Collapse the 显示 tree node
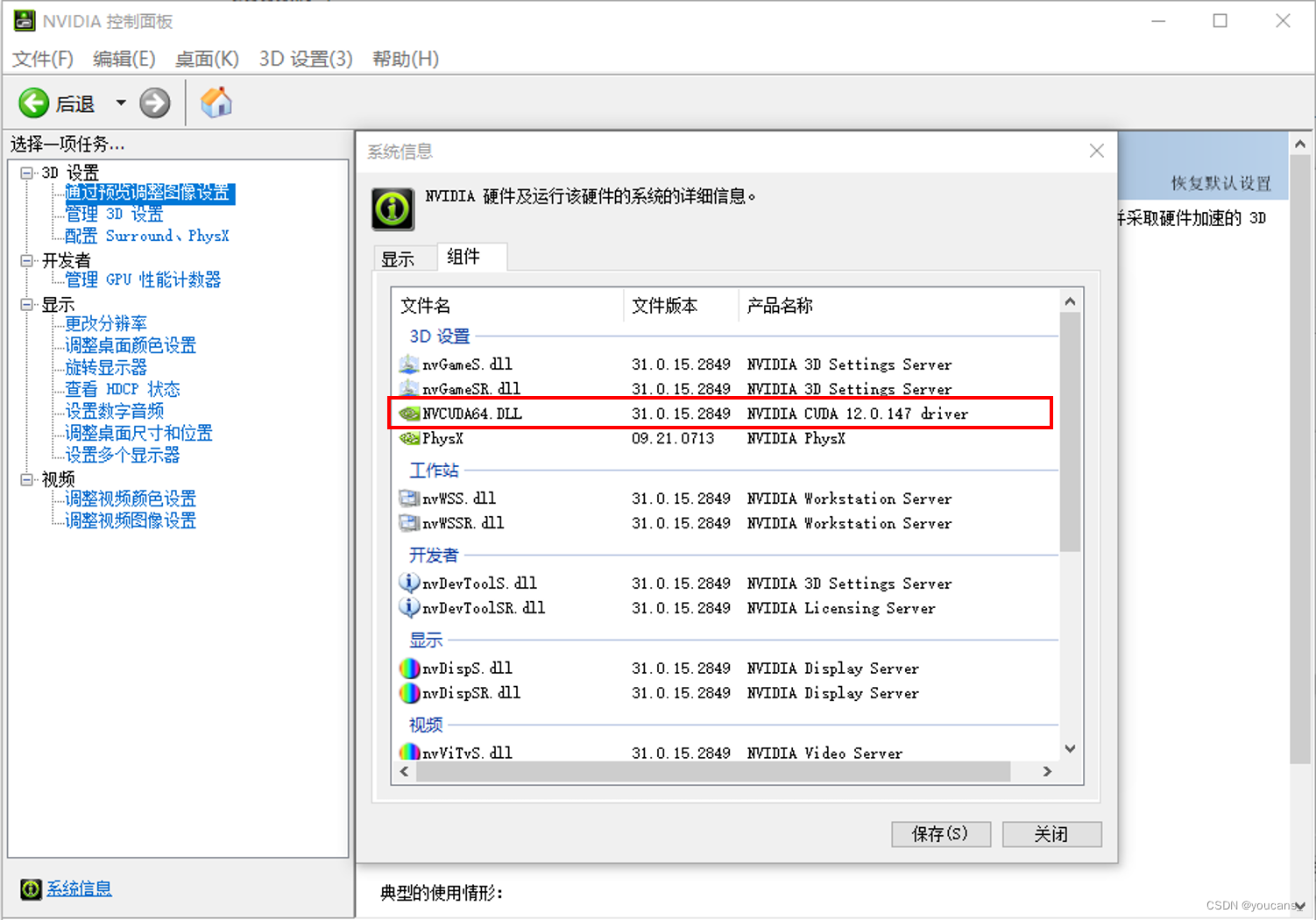Screen dimensions: 1316x920 26,305
